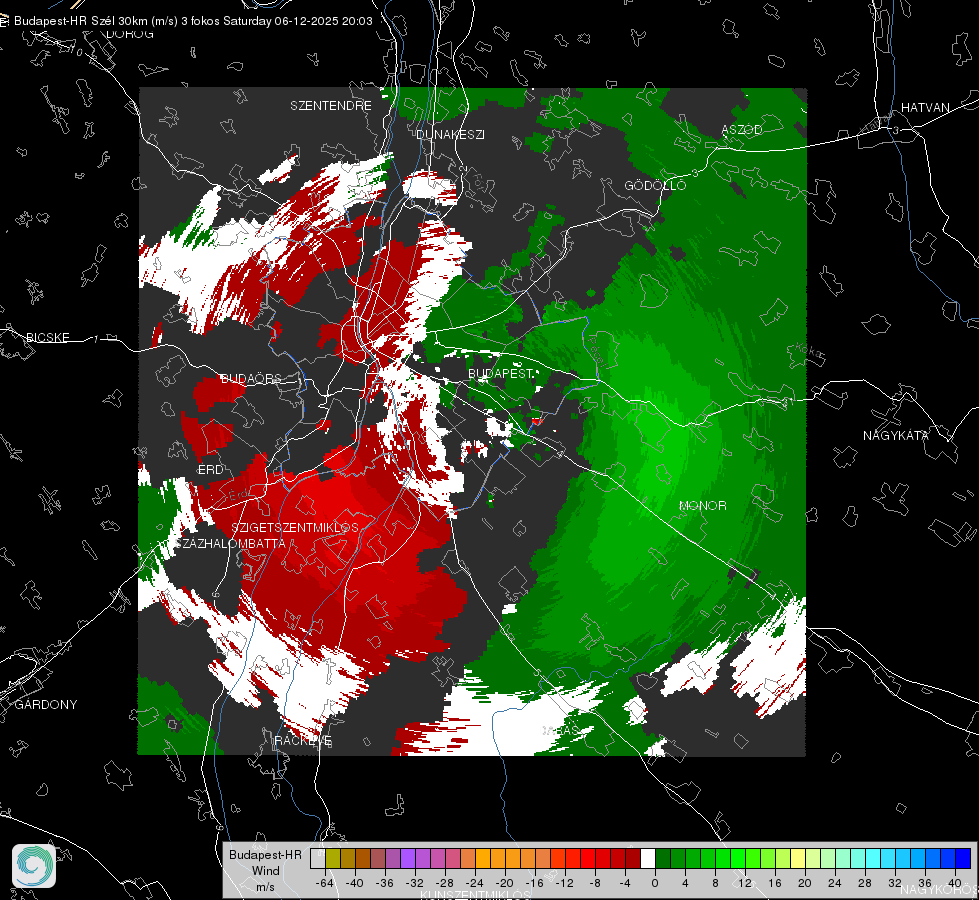
Task: Click the positive 24 legend value
Action: pyautogui.click(x=834, y=883)
